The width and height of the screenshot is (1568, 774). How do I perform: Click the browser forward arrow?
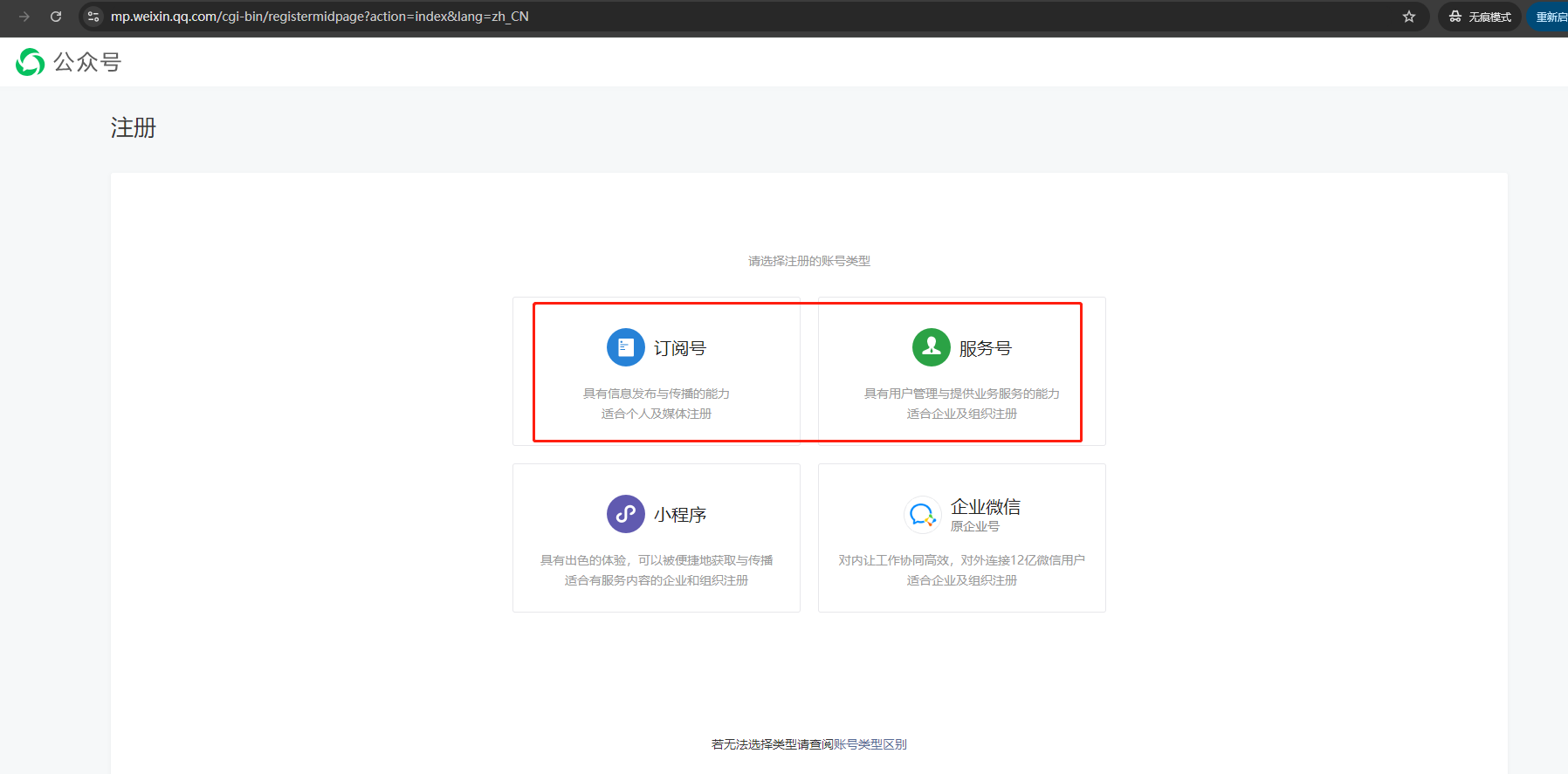tap(24, 17)
